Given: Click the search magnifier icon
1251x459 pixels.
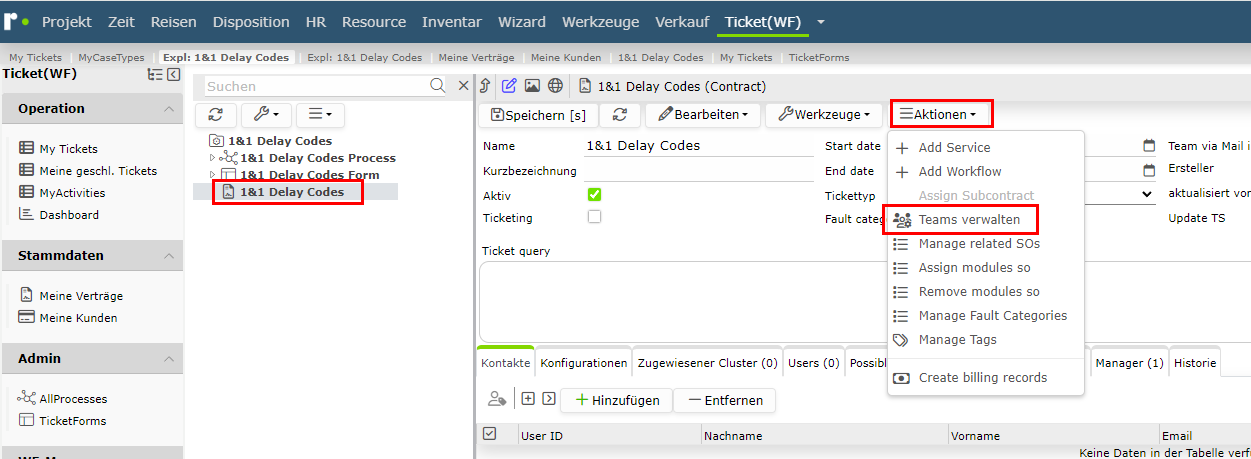Looking at the screenshot, I should [437, 86].
